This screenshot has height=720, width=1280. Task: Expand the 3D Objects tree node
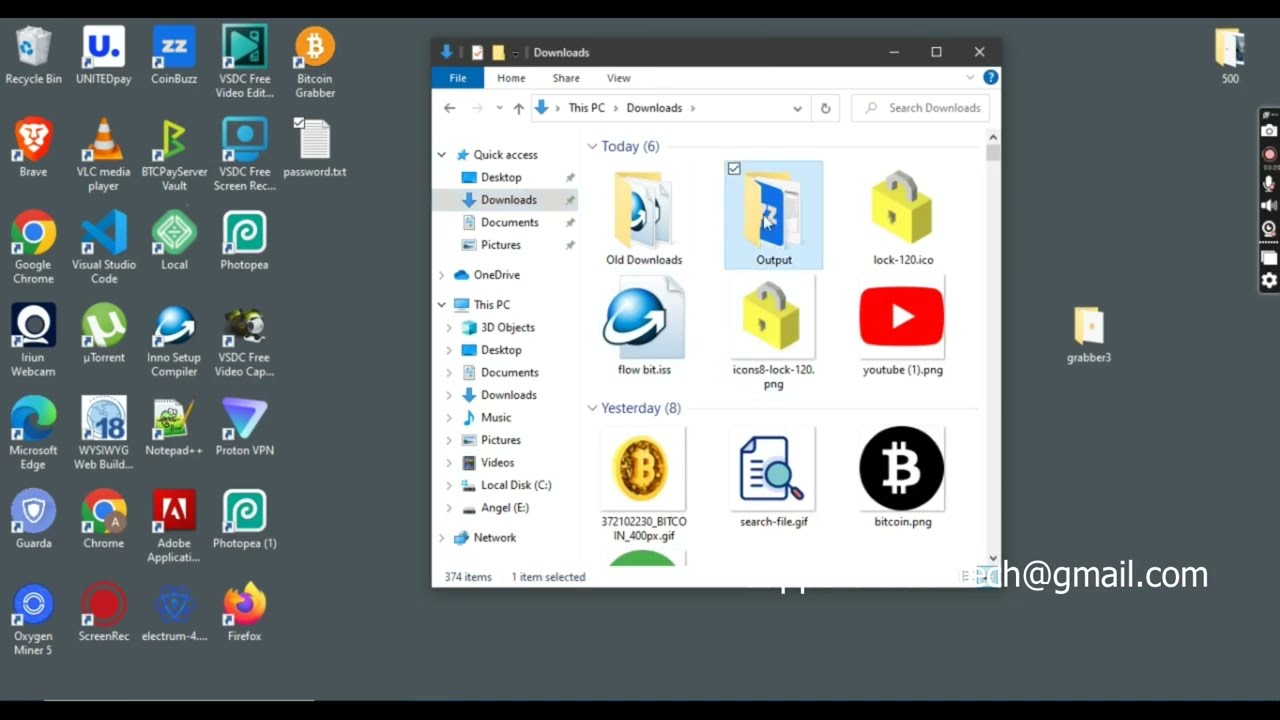[x=450, y=328]
